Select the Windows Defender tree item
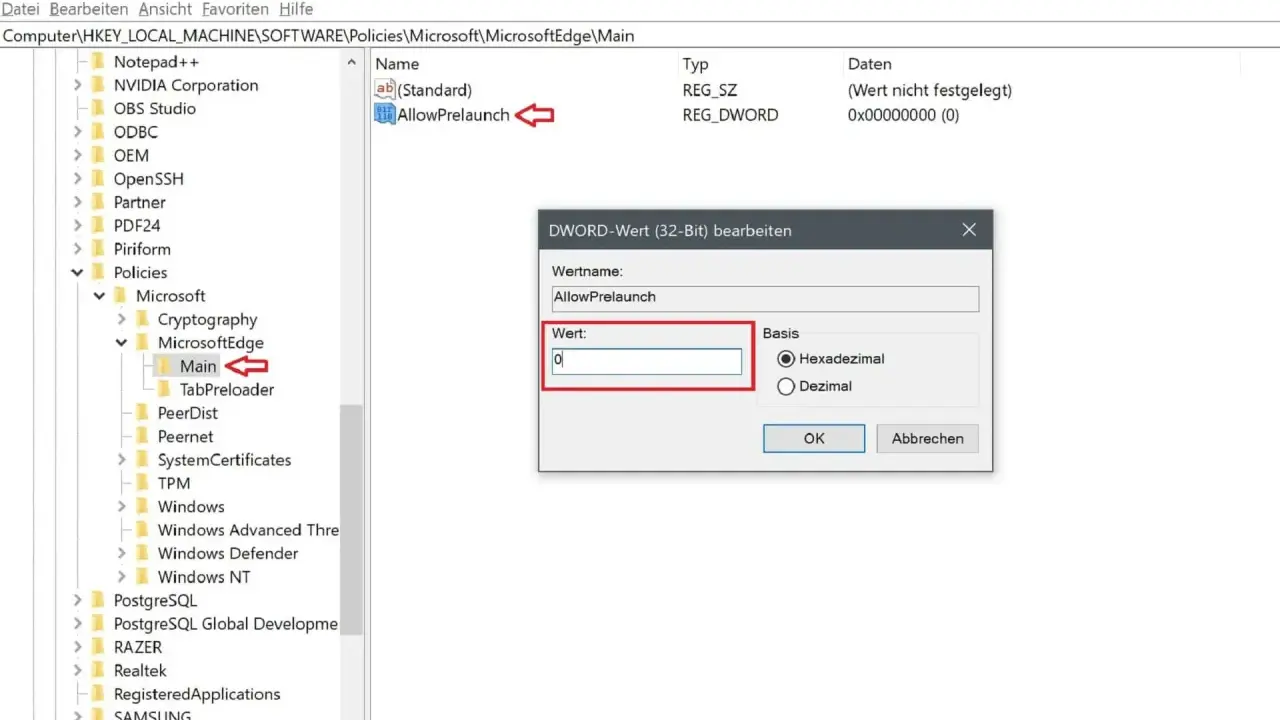This screenshot has width=1280, height=720. [228, 554]
